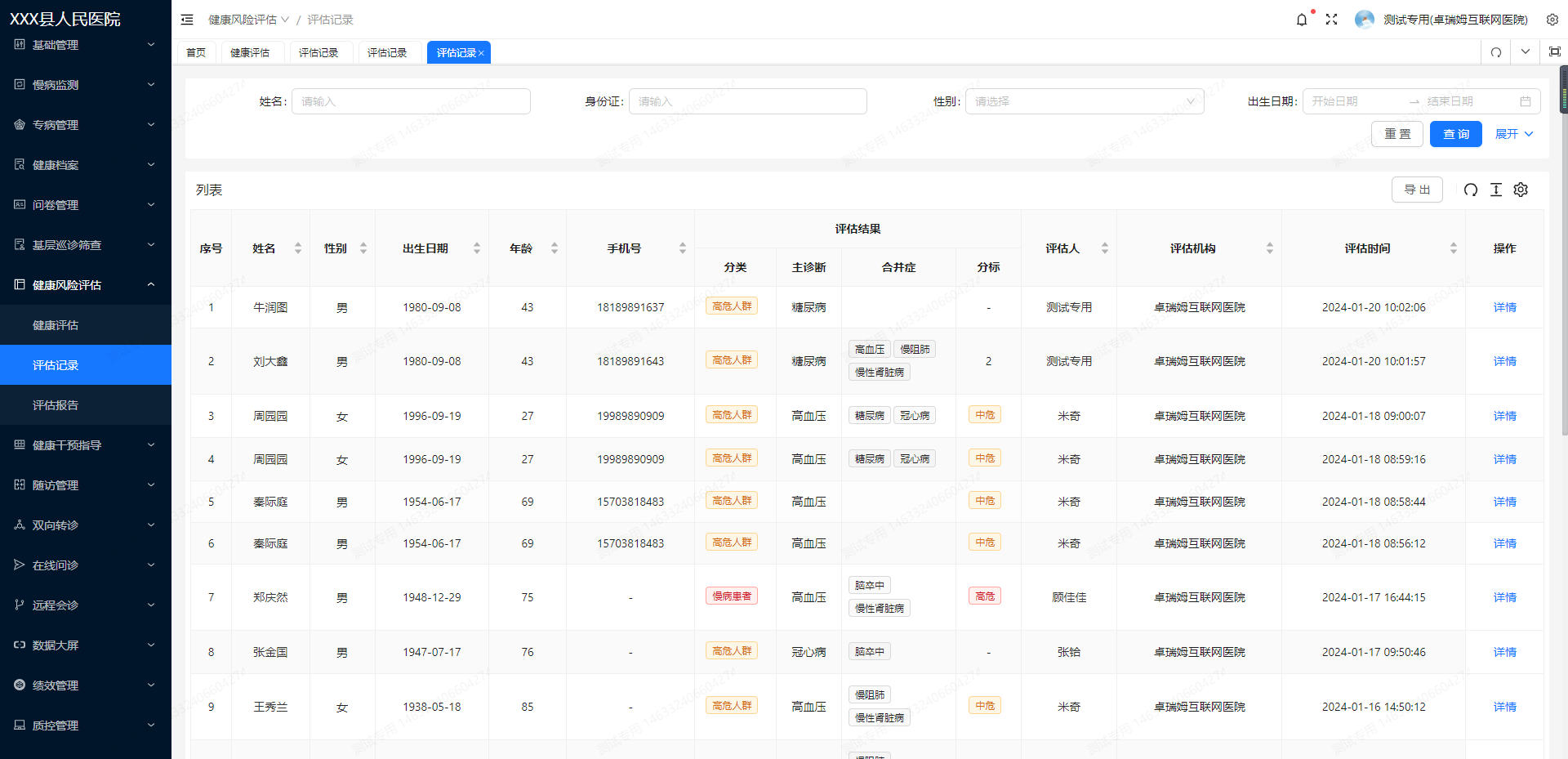
Task: Sort by 手机号 column arrows
Action: click(683, 248)
